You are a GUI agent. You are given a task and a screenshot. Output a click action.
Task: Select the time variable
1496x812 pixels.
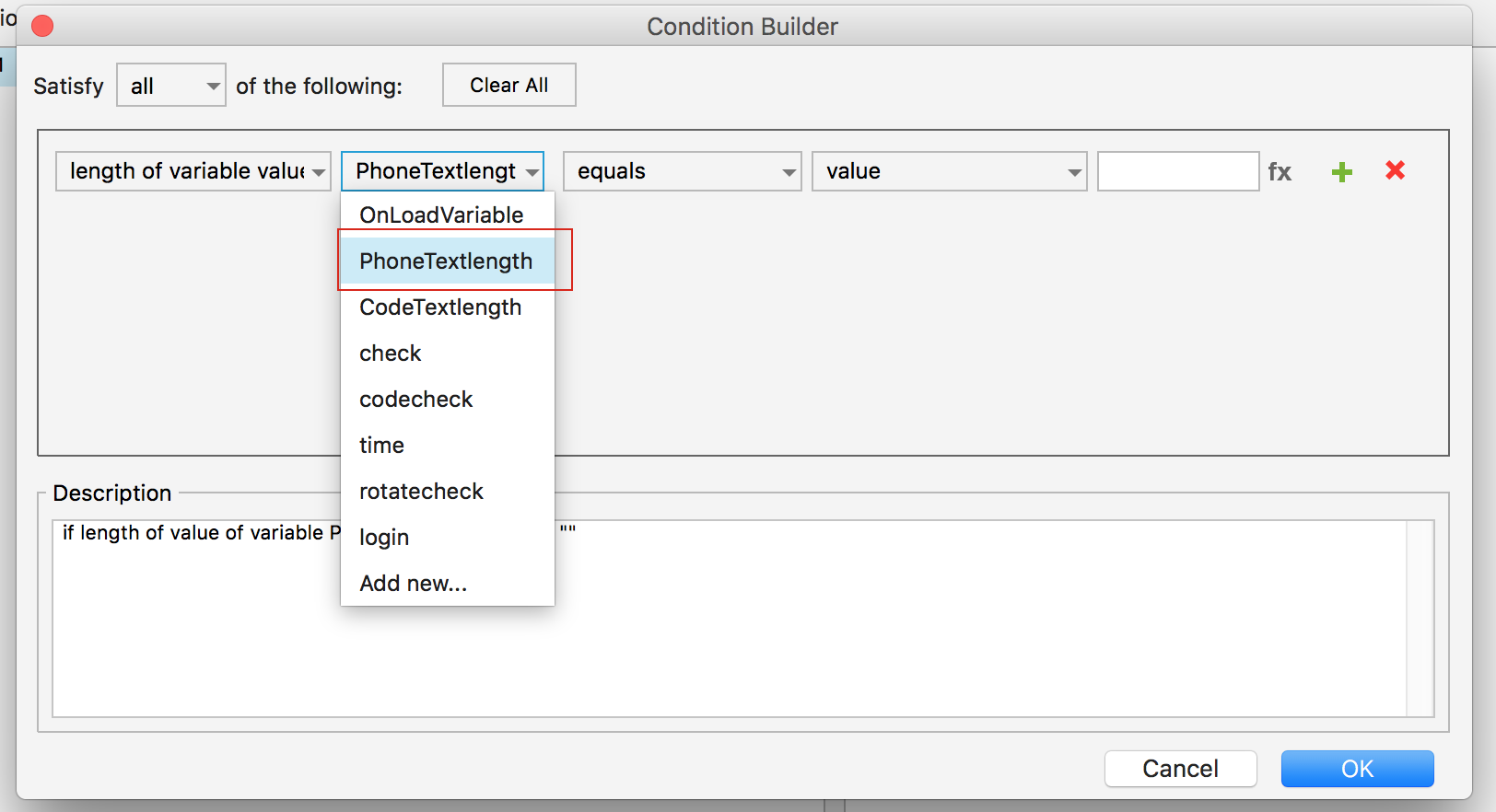(382, 446)
